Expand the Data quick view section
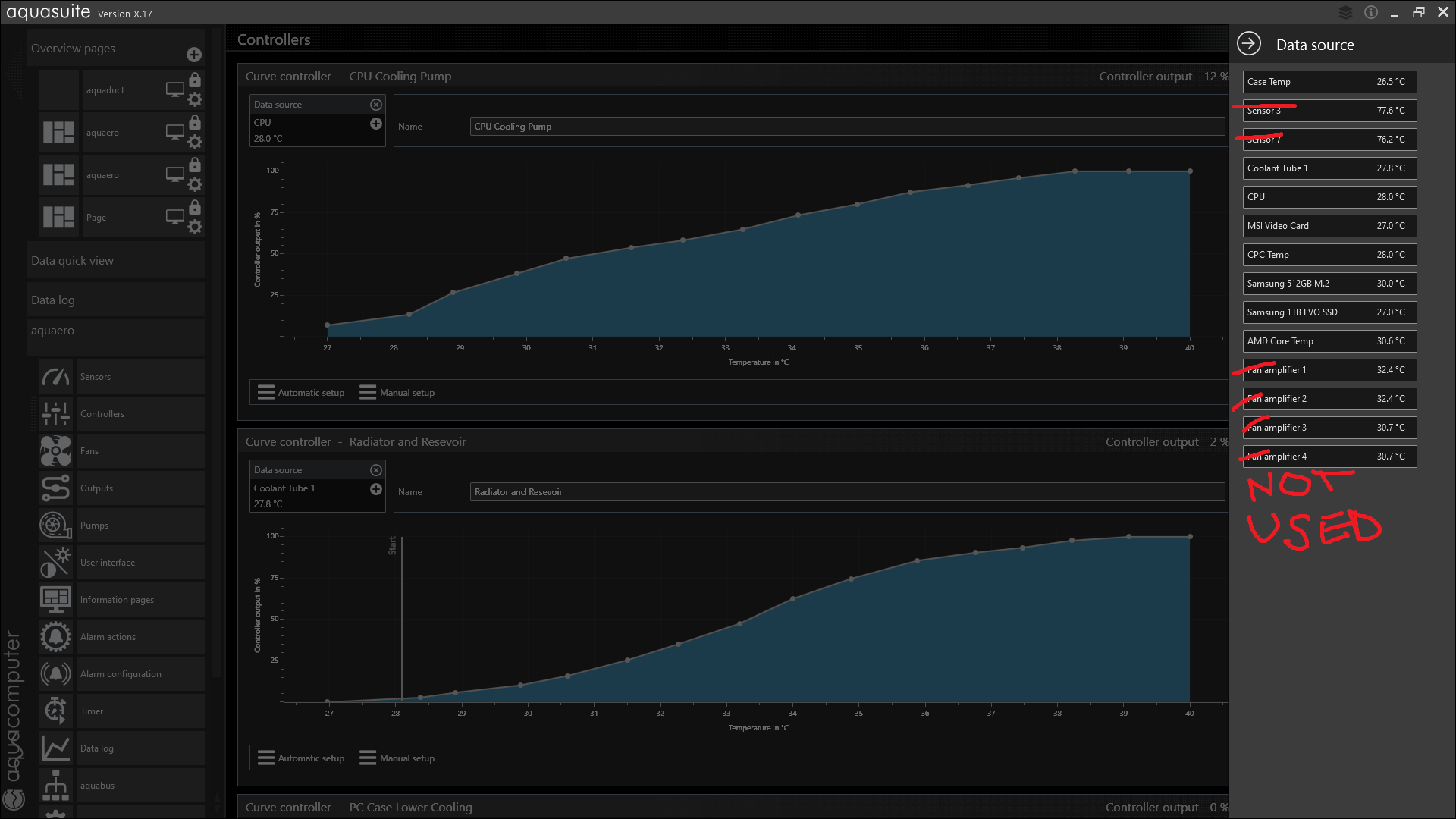Screen dimensions: 1456x819 pos(116,261)
